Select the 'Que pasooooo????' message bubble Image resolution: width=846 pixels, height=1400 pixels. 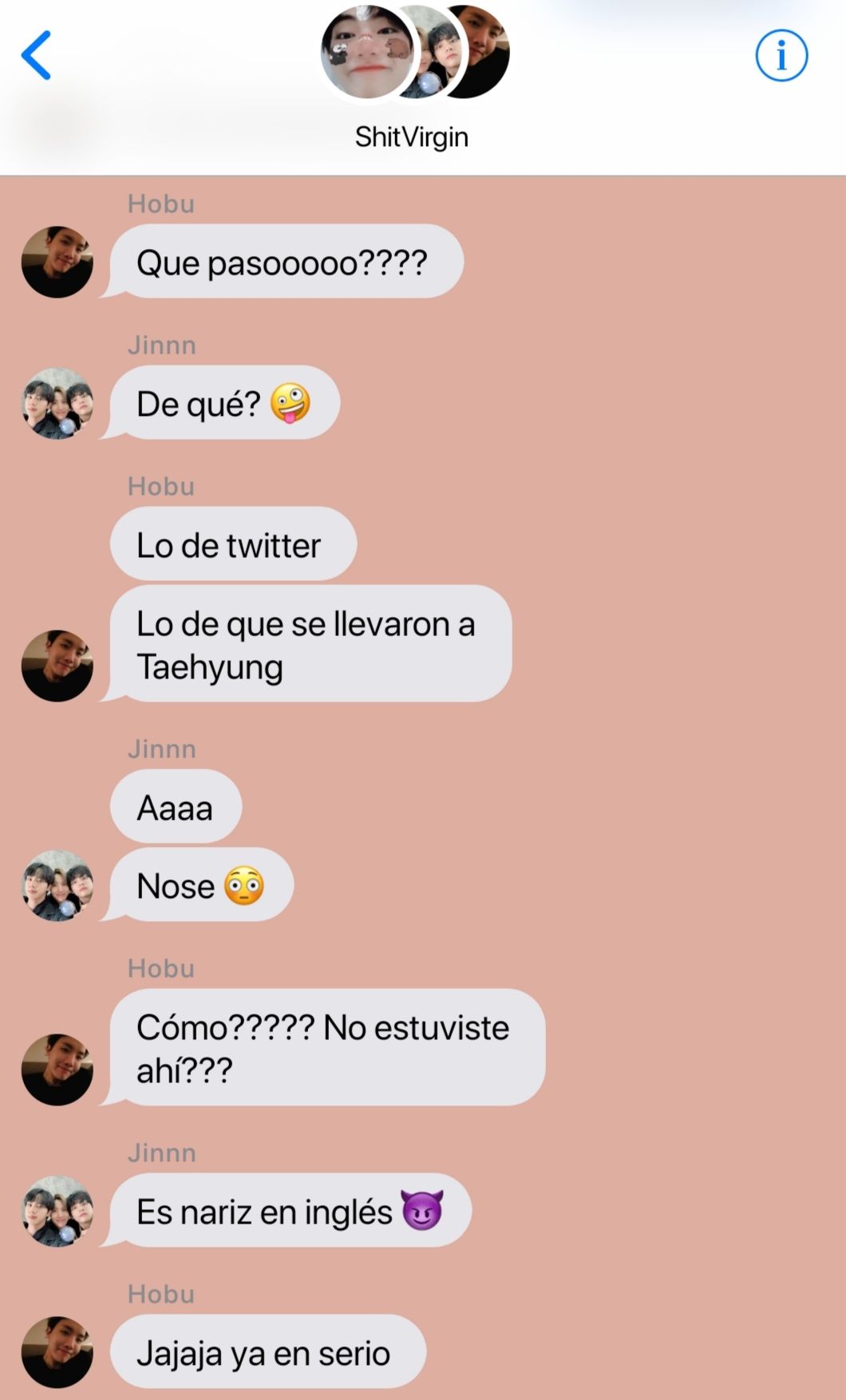point(287,262)
